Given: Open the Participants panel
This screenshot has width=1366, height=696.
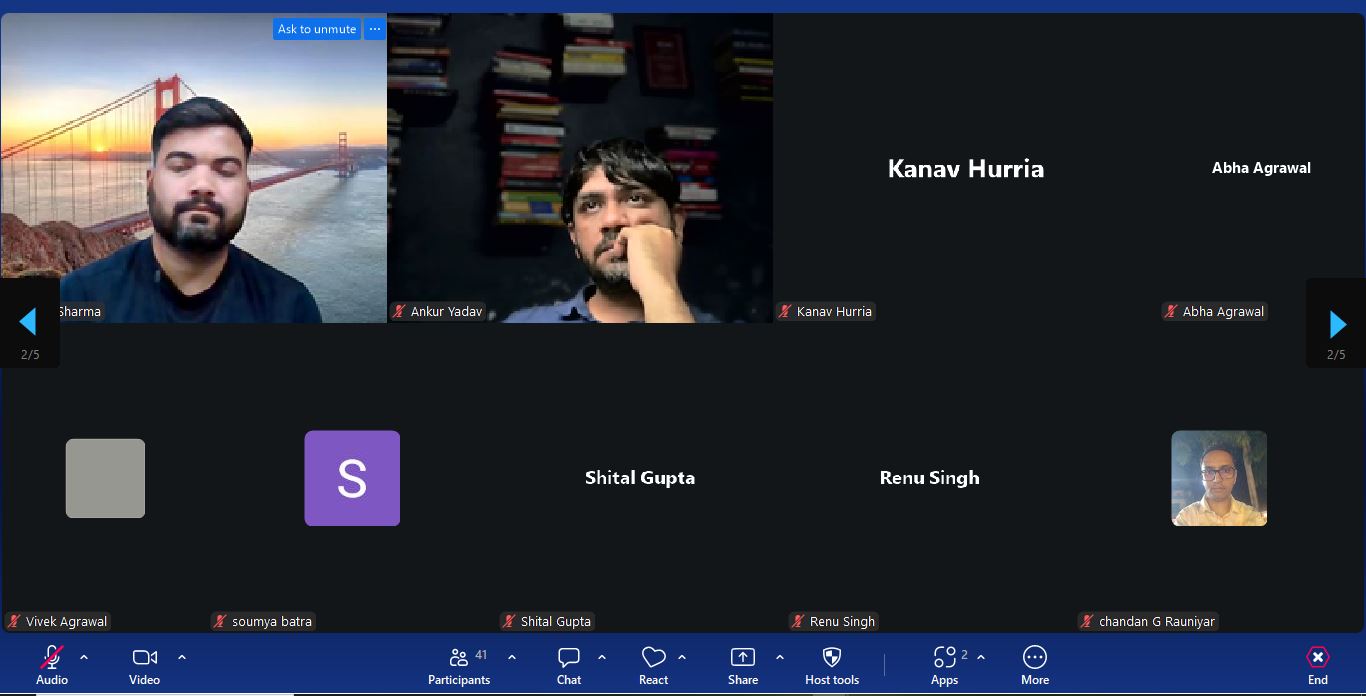Looking at the screenshot, I should 459,658.
